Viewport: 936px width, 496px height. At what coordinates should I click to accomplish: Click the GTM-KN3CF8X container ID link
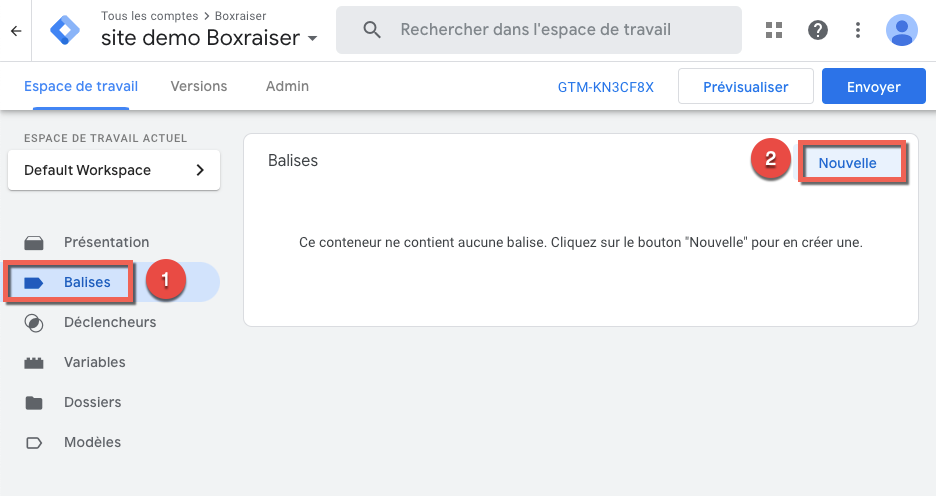pos(606,87)
